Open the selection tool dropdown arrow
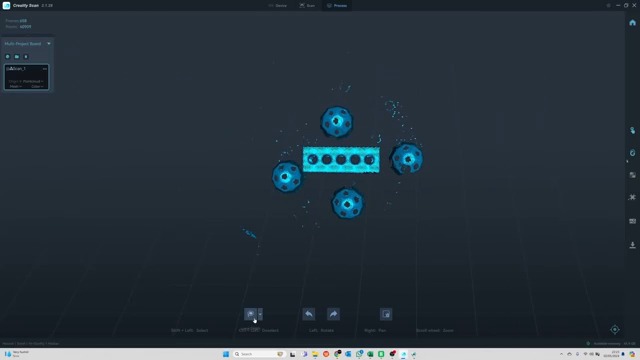 coord(260,314)
